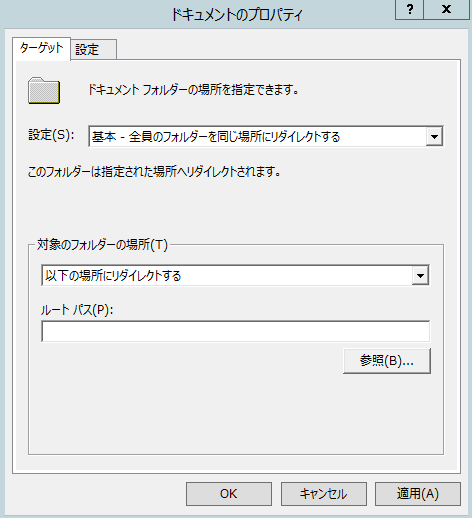Click the ルート パス(P): label
The width and height of the screenshot is (472, 518).
pyautogui.click(x=77, y=310)
